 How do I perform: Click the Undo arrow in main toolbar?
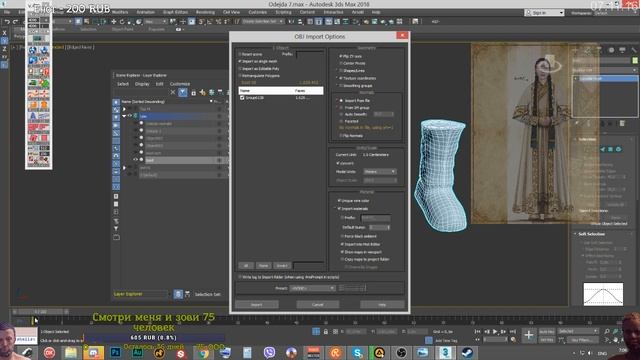pyautogui.click(x=7, y=22)
